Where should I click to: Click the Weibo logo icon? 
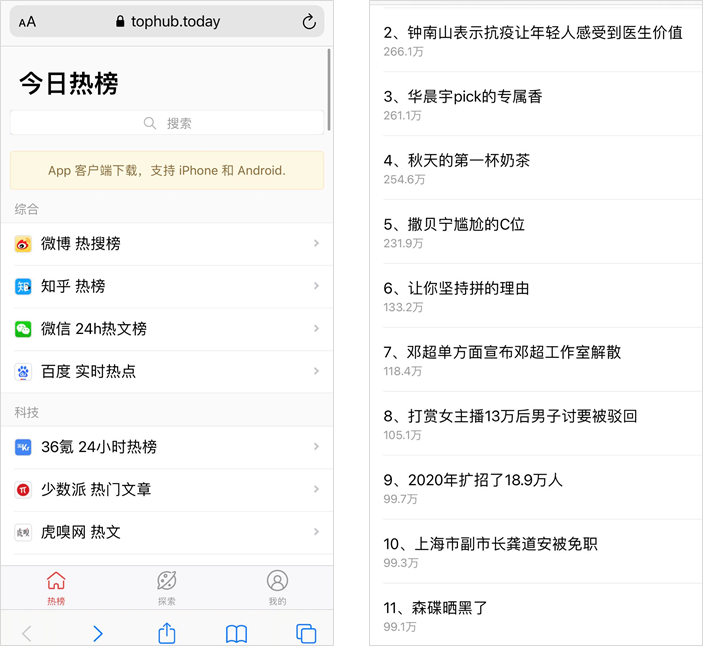tap(23, 244)
